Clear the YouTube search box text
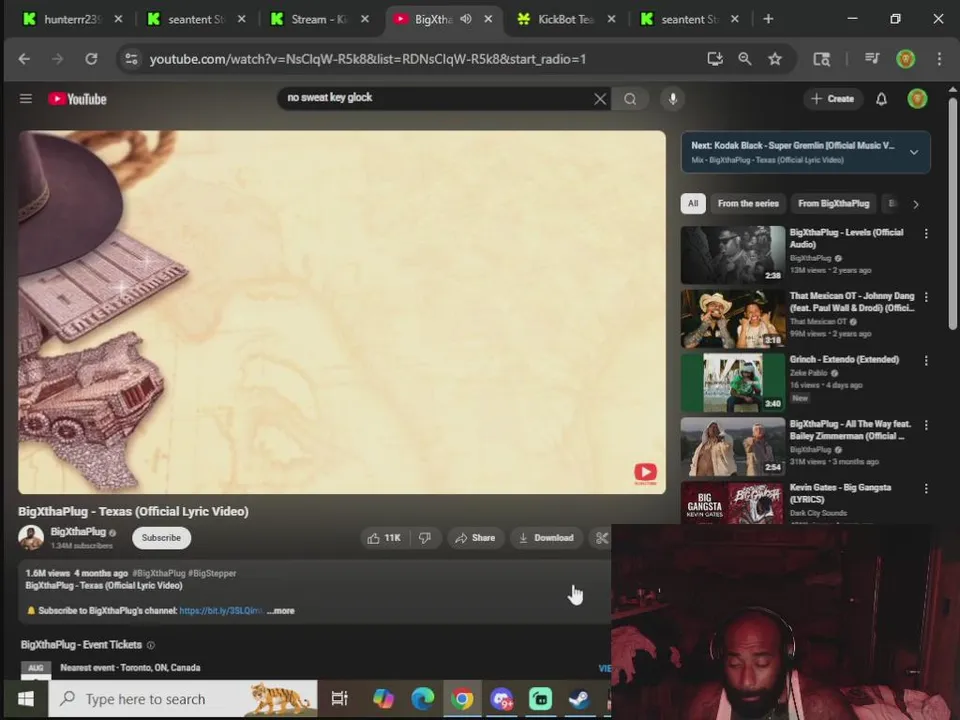Screen dimensions: 960x720 pos(600,99)
